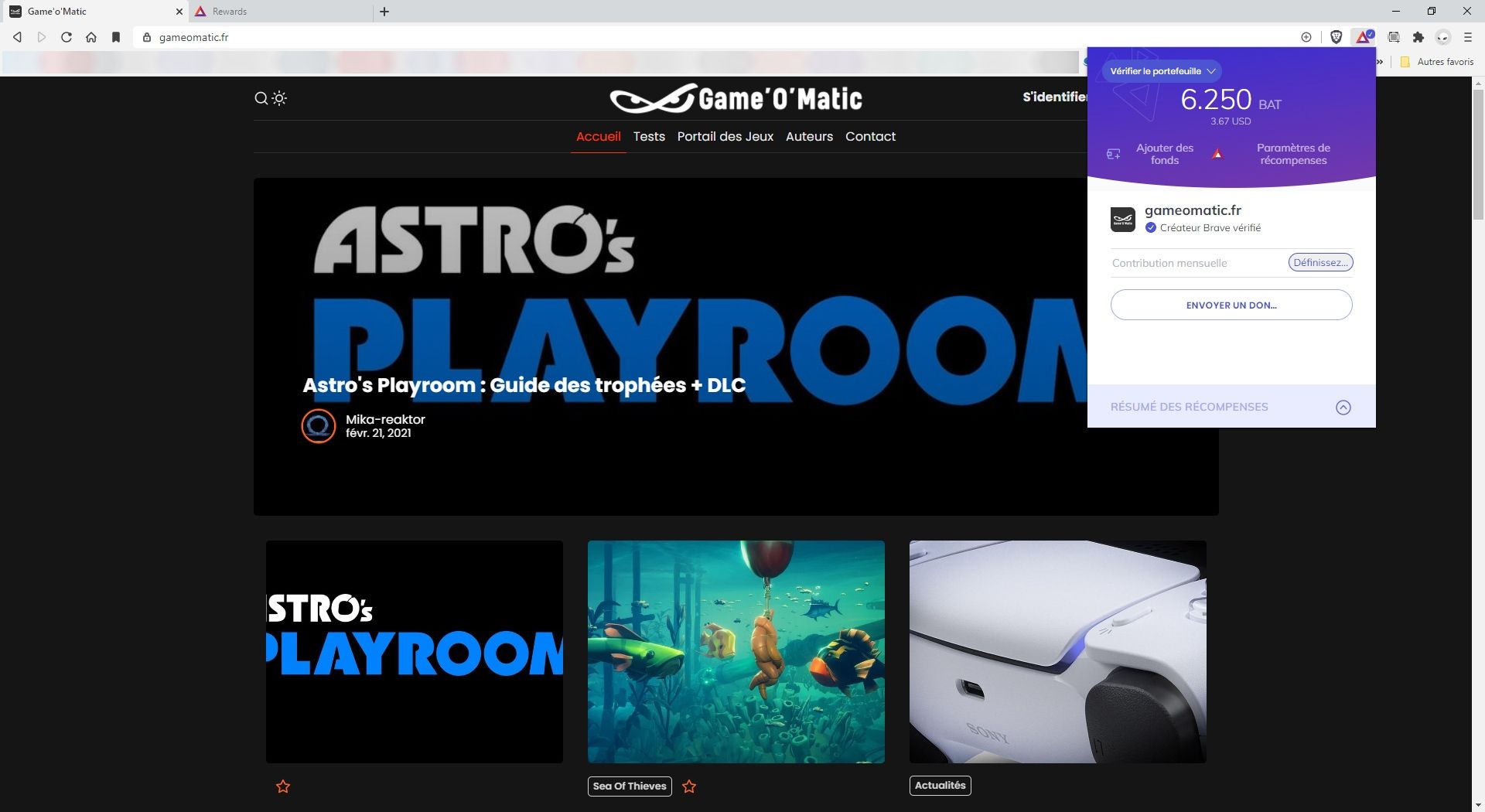Click the 6.250 BAT balance
Image resolution: width=1485 pixels, height=812 pixels.
(x=1231, y=100)
